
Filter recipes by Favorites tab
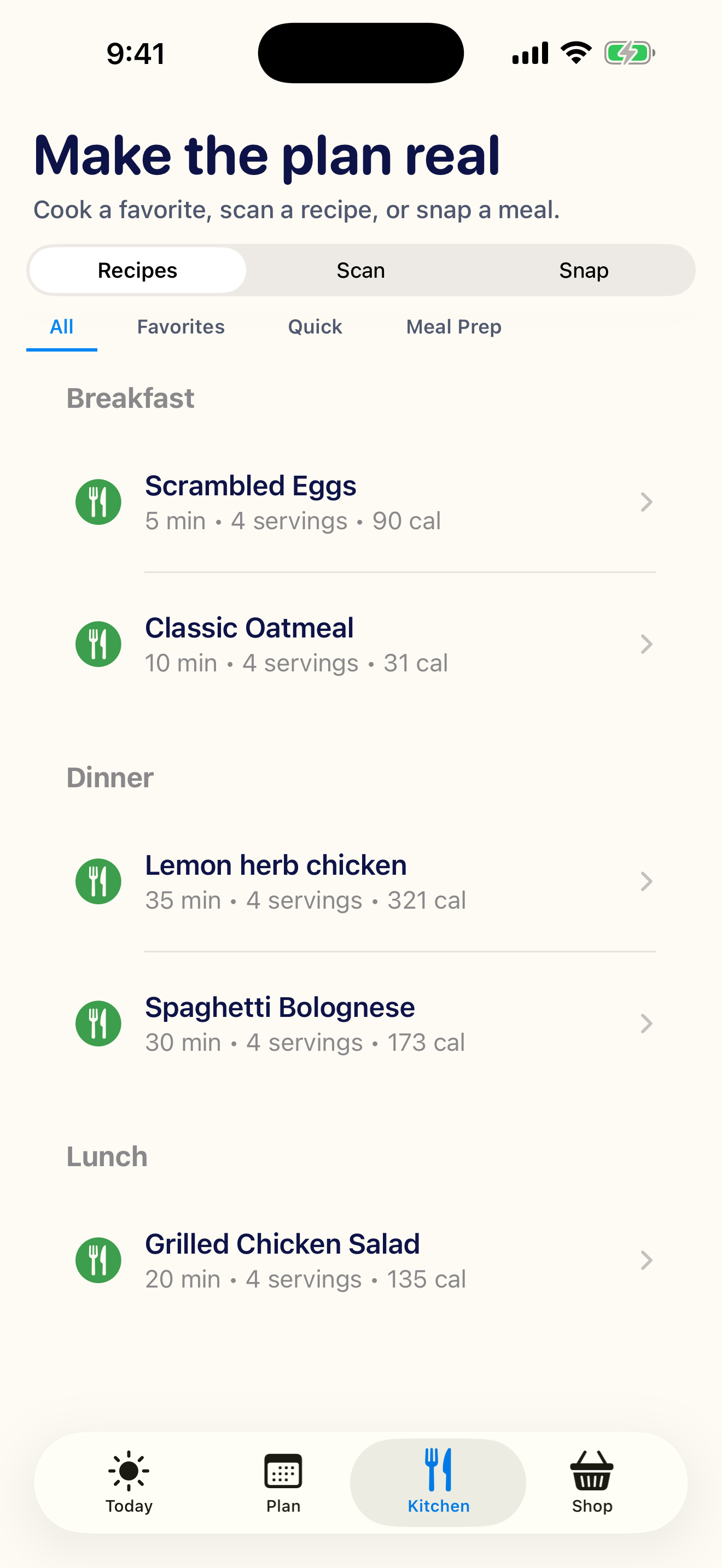pos(181,327)
